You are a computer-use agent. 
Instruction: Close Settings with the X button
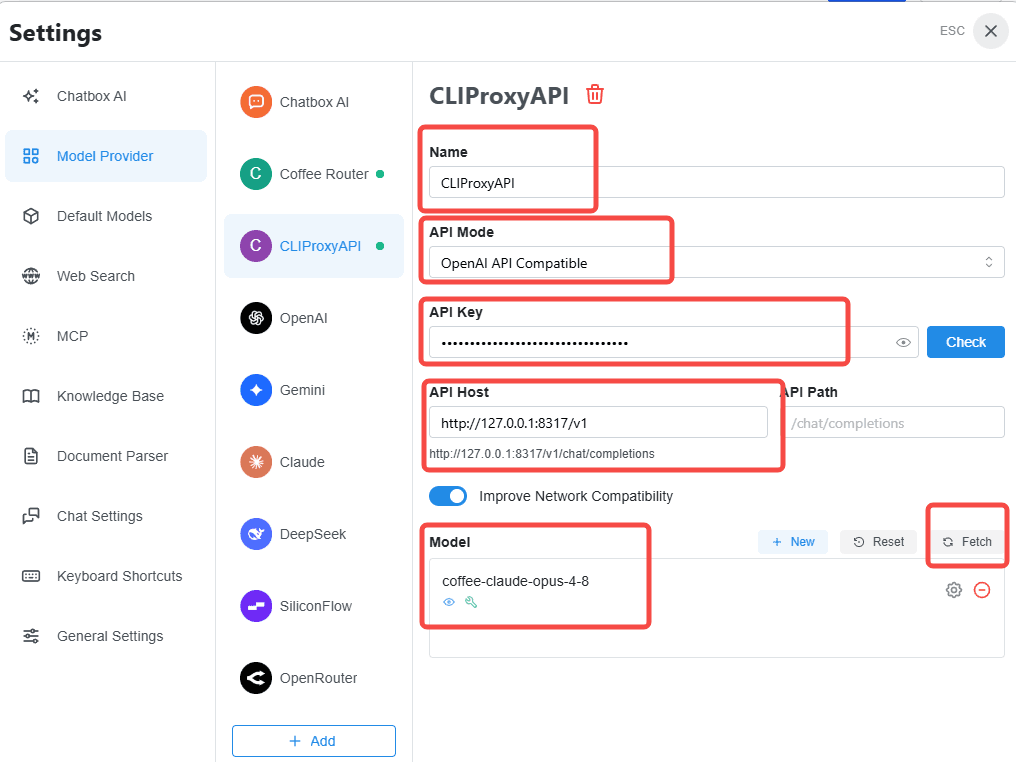991,31
